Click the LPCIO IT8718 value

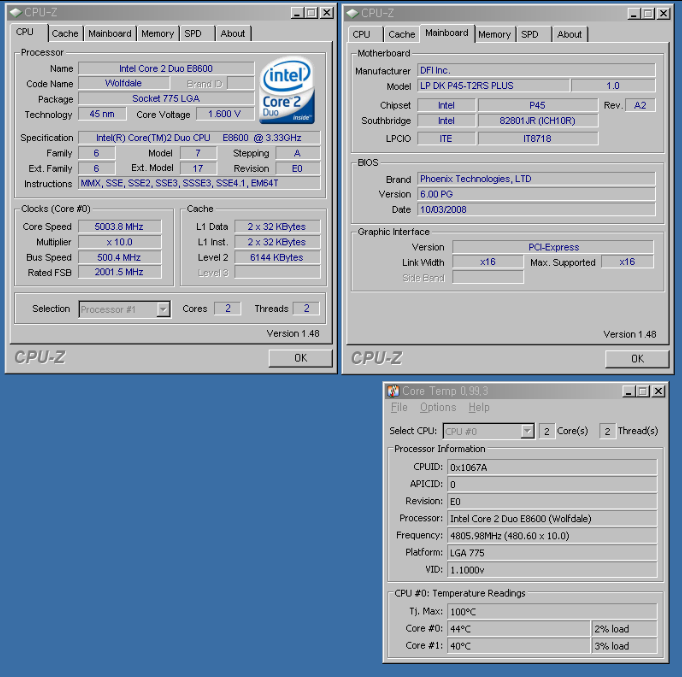point(538,139)
